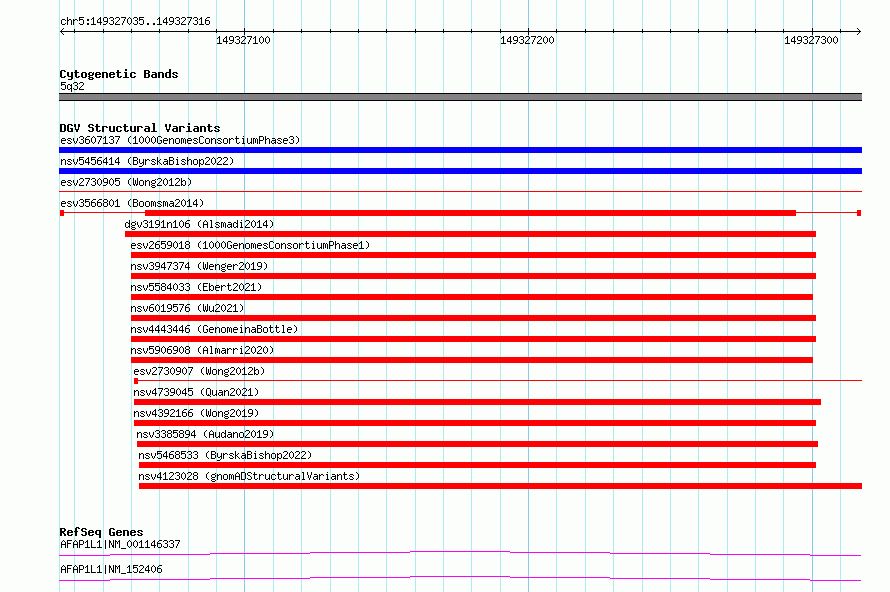Click nsv5906908 (Almarri2020) variant label
Screen dimensions: 890x592
coord(202,350)
